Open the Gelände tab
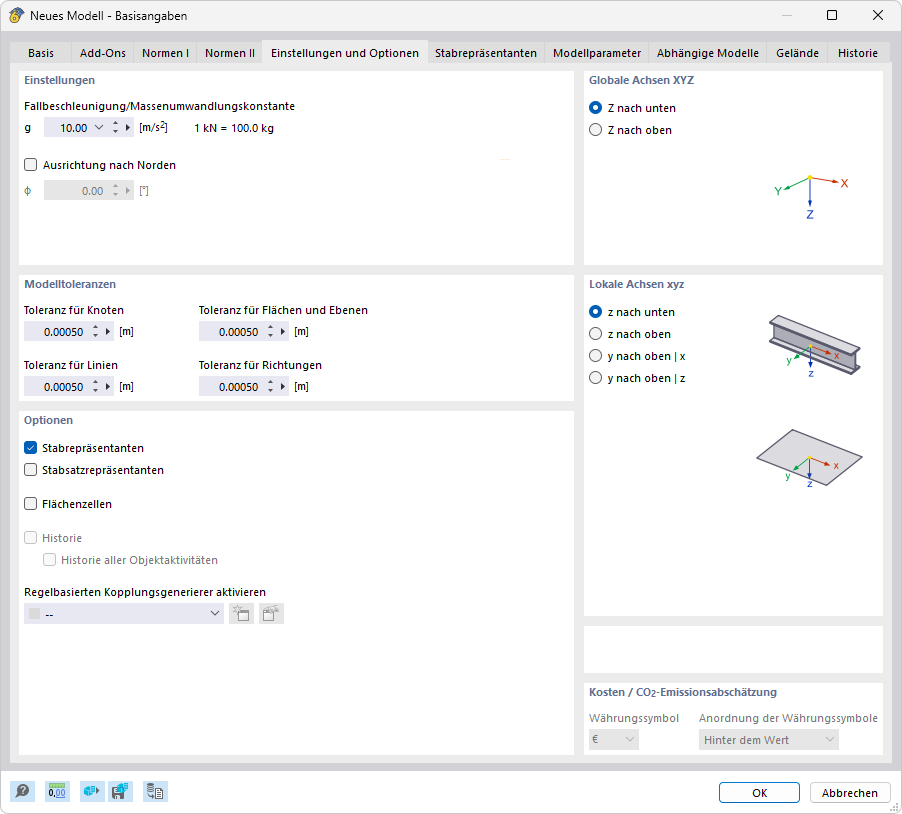 [797, 52]
